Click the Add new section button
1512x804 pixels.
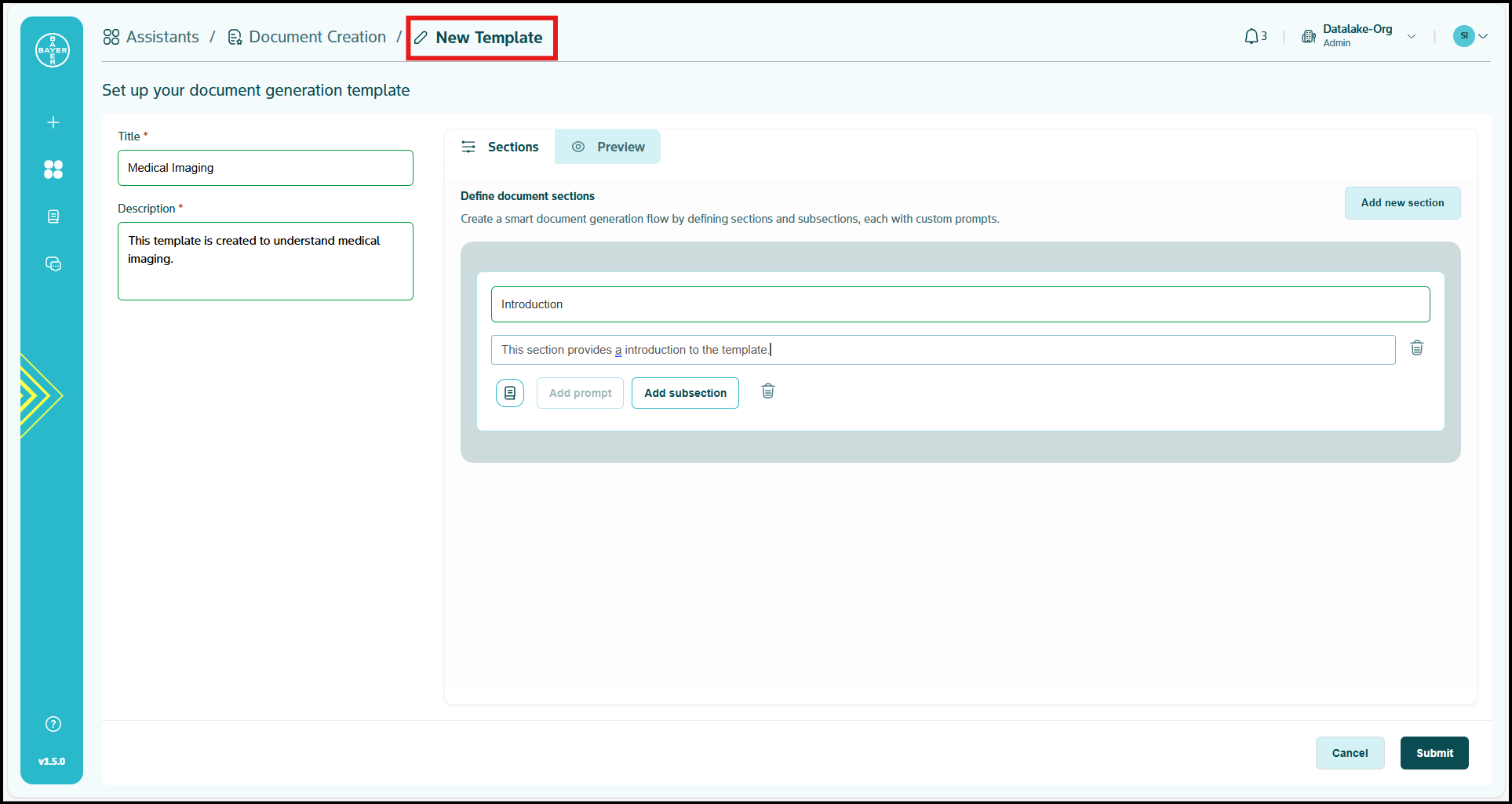[1401, 203]
